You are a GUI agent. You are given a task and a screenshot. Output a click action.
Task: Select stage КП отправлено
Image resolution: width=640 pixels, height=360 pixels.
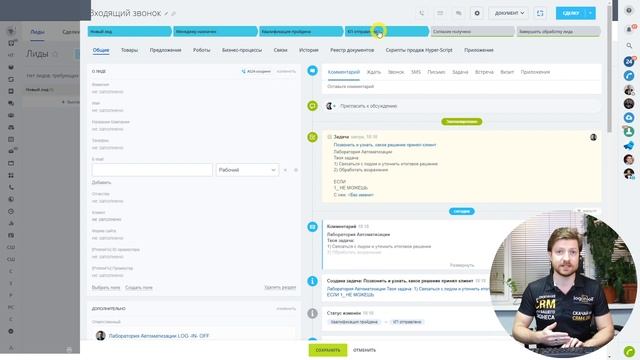click(387, 31)
